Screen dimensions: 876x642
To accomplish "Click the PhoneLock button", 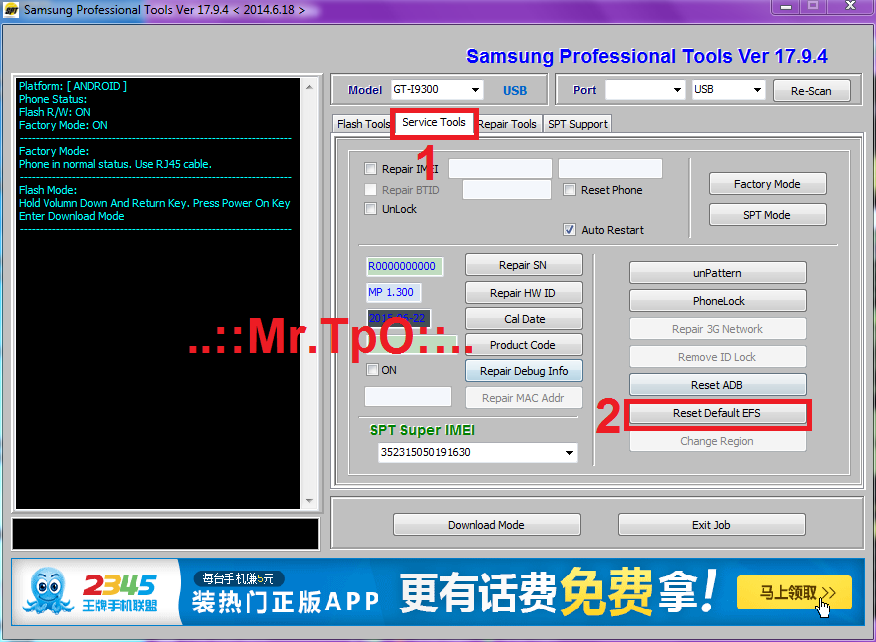I will [x=717, y=301].
